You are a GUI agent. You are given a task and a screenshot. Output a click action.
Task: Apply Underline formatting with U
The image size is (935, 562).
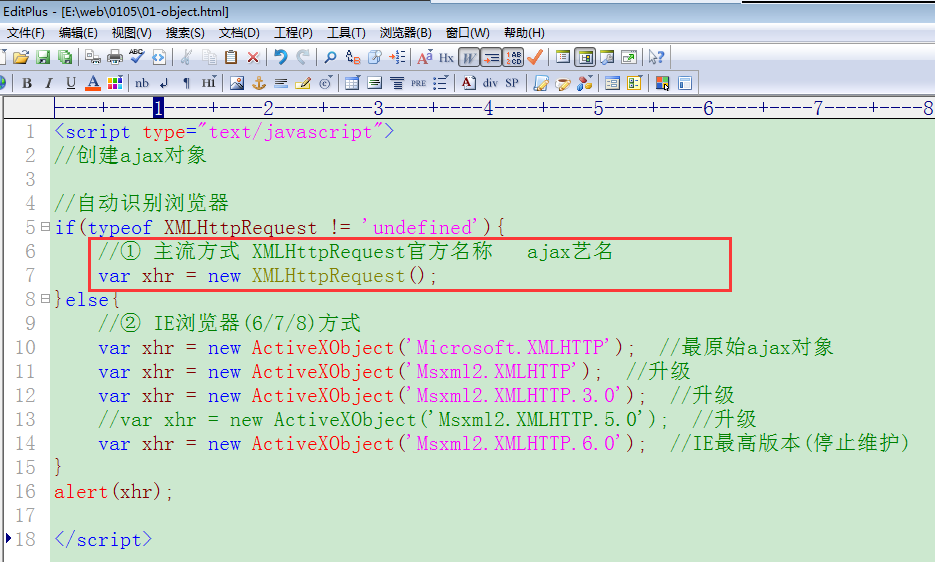[71, 83]
